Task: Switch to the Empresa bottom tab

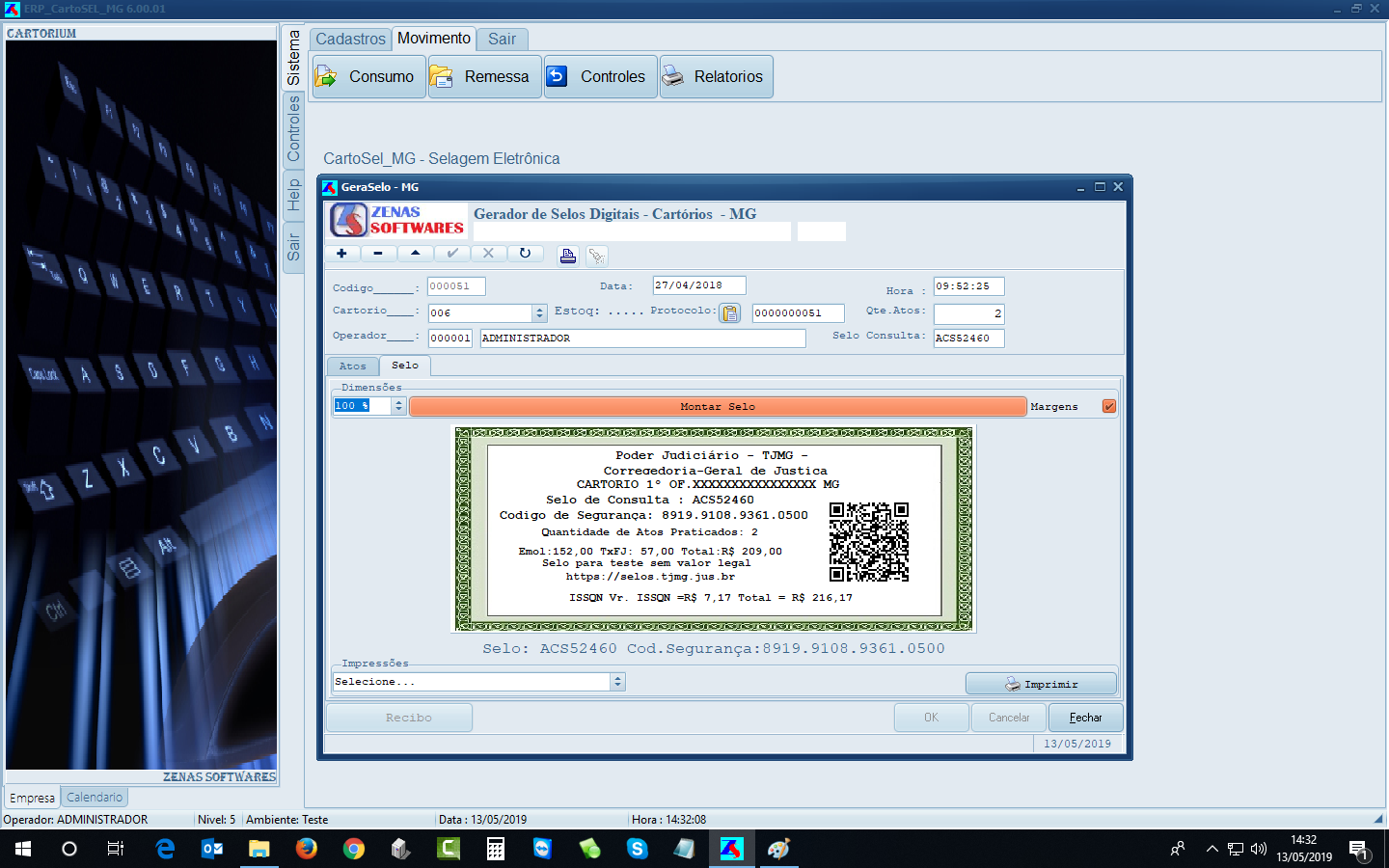Action: [32, 798]
